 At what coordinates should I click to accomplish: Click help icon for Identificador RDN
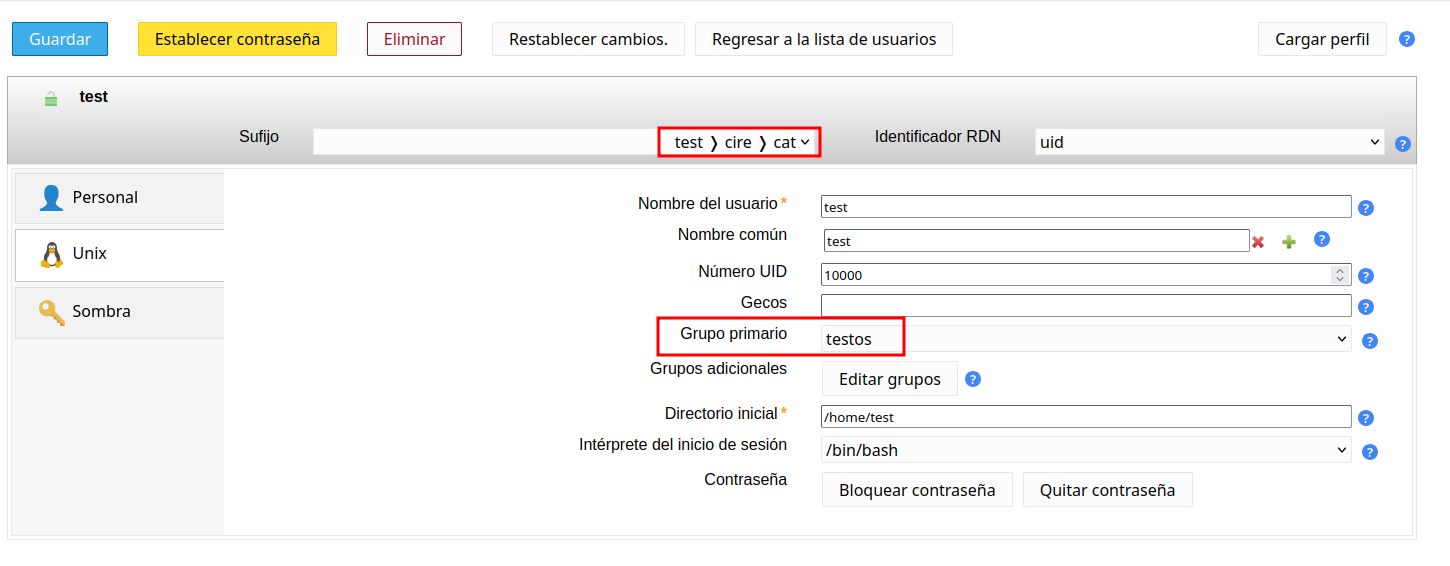click(x=1403, y=144)
